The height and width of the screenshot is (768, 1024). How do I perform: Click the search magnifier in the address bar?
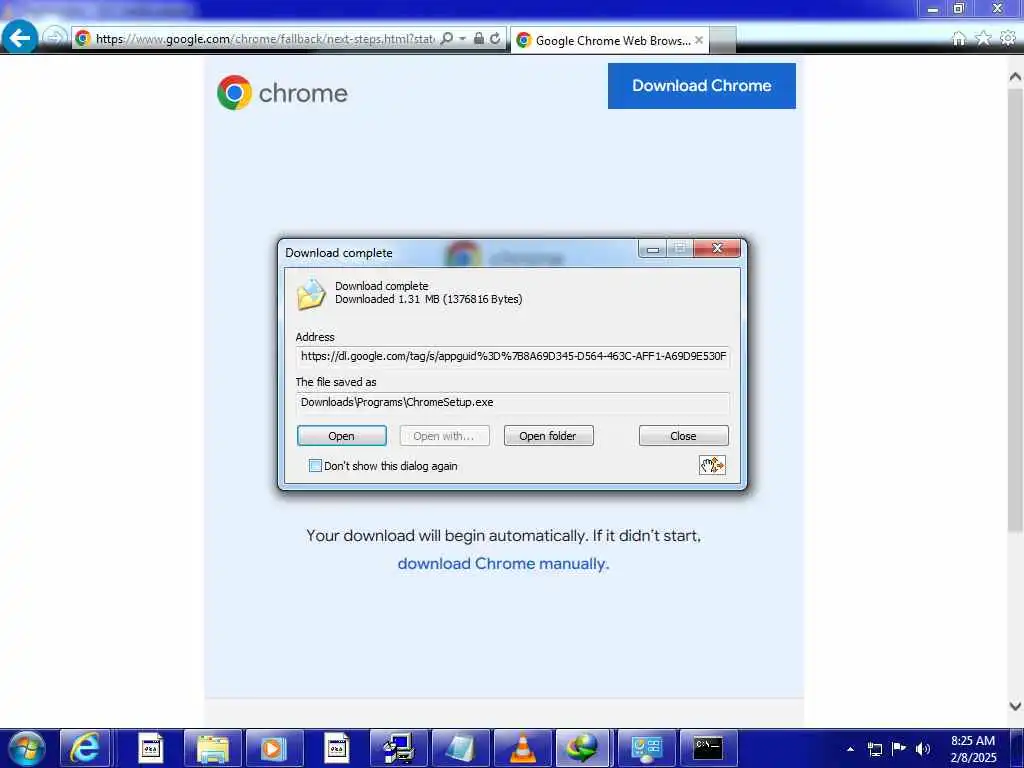point(447,39)
